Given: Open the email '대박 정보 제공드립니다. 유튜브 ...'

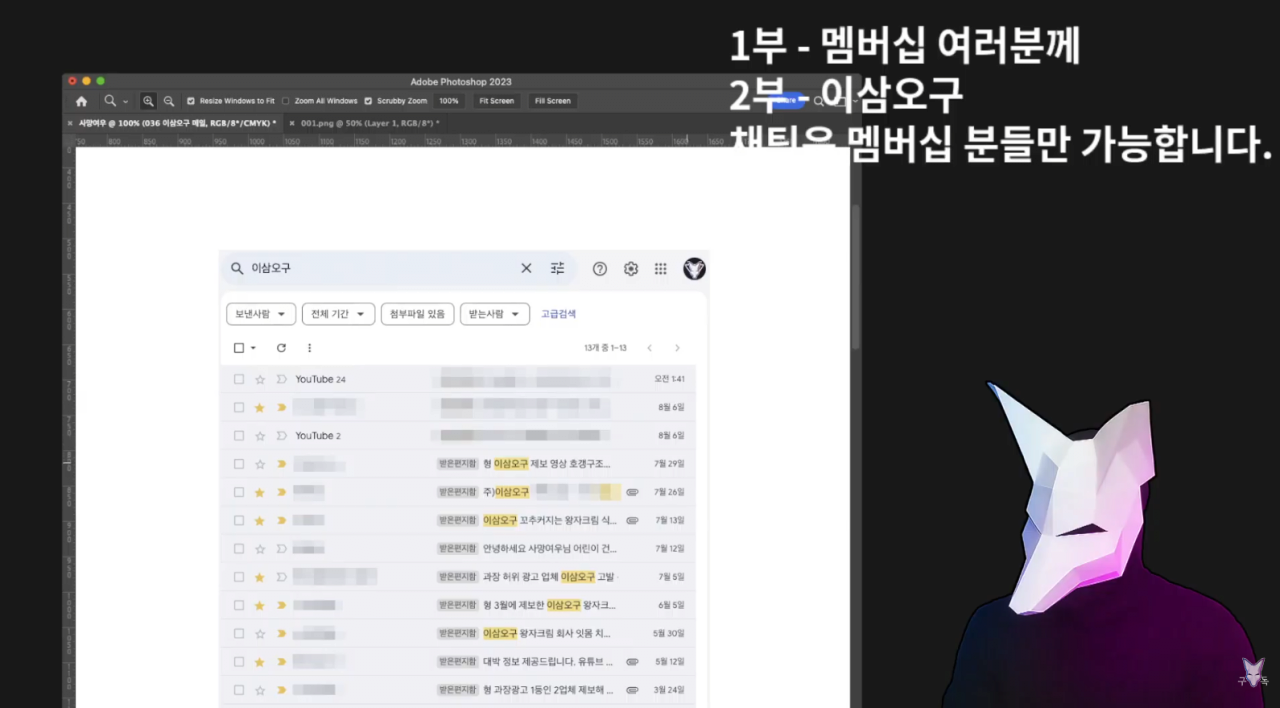Looking at the screenshot, I should [546, 661].
